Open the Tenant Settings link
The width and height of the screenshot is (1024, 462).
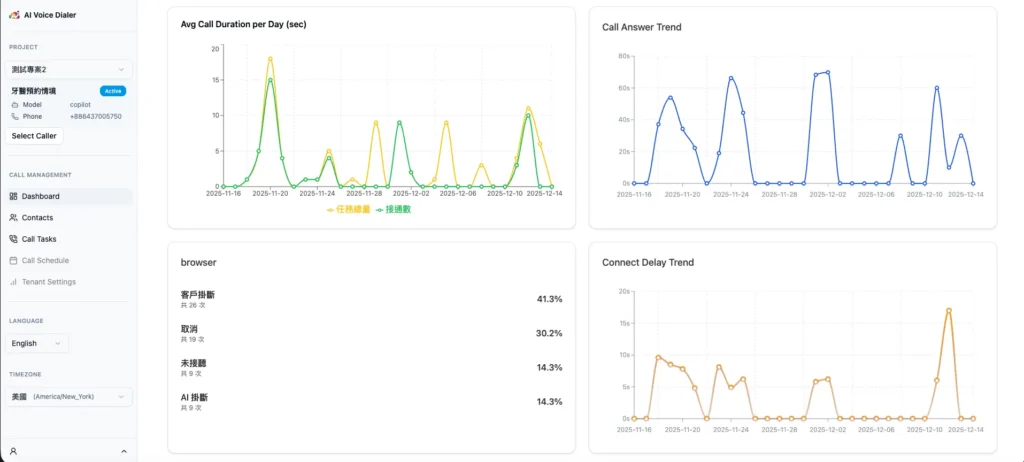pyautogui.click(x=48, y=283)
